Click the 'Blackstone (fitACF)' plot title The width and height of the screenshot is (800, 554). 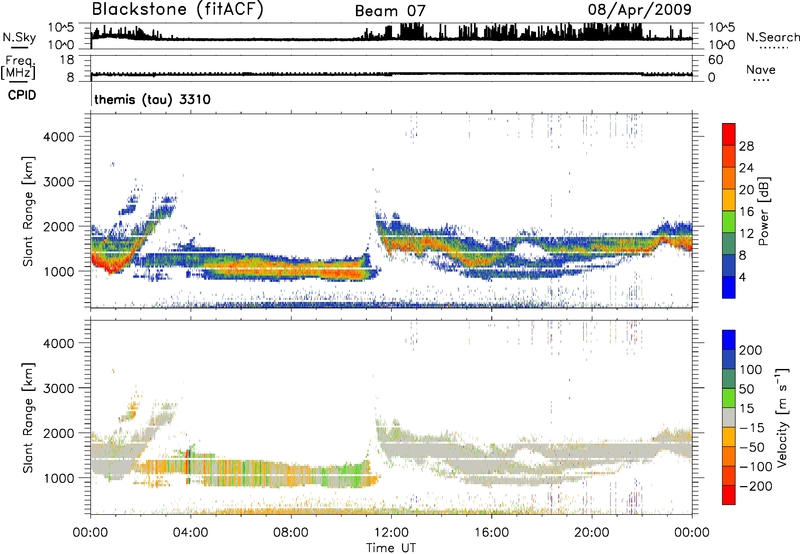[x=177, y=10]
